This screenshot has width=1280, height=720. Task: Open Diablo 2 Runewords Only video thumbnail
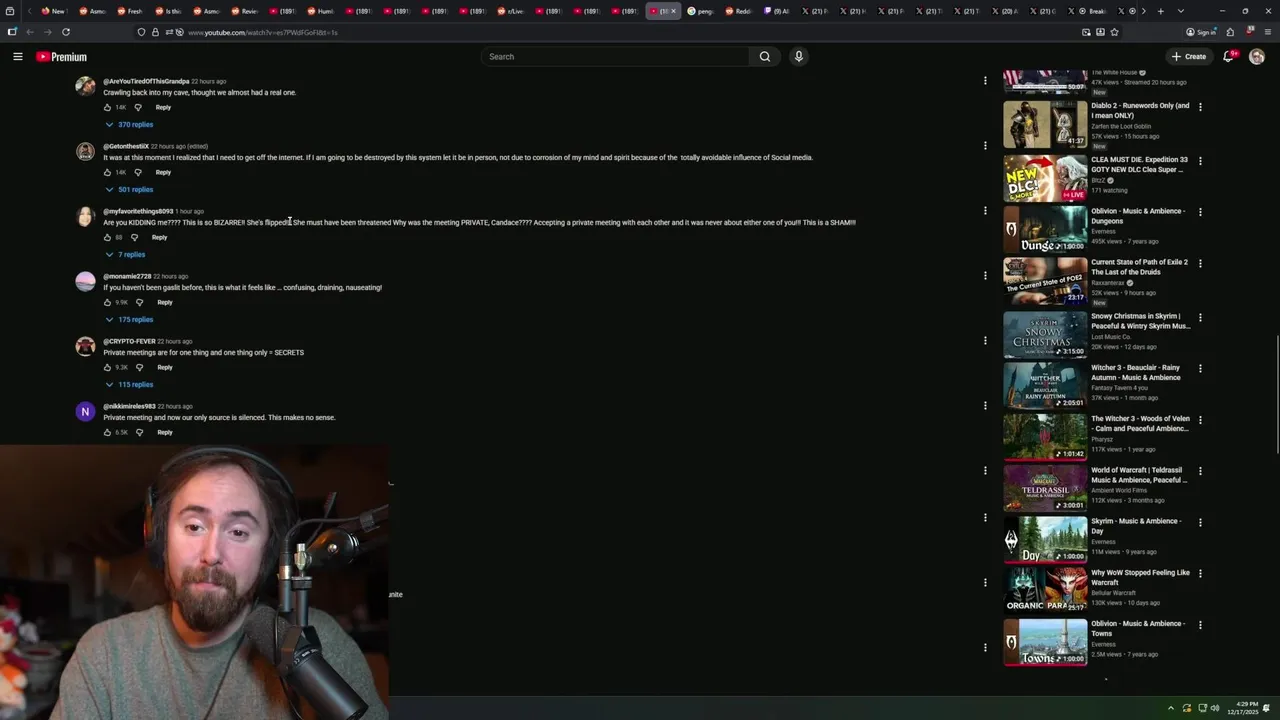(1045, 124)
